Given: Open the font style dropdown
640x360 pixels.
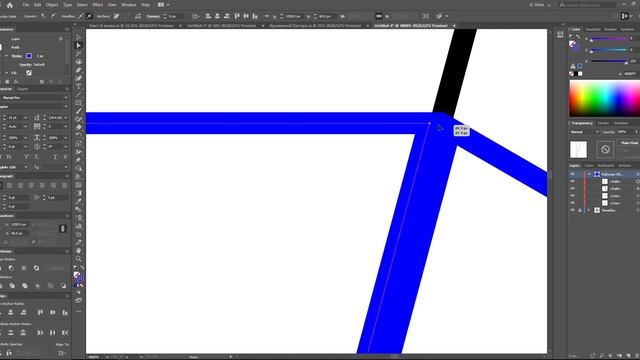Looking at the screenshot, I should click(66, 107).
